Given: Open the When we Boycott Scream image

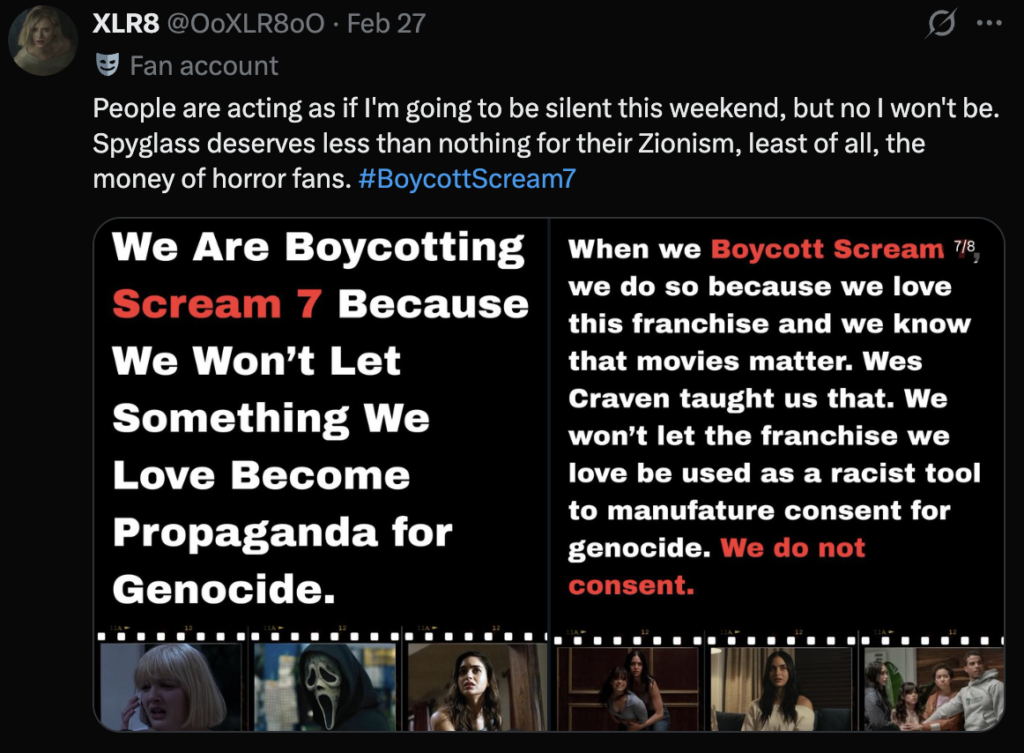Looking at the screenshot, I should (x=777, y=475).
